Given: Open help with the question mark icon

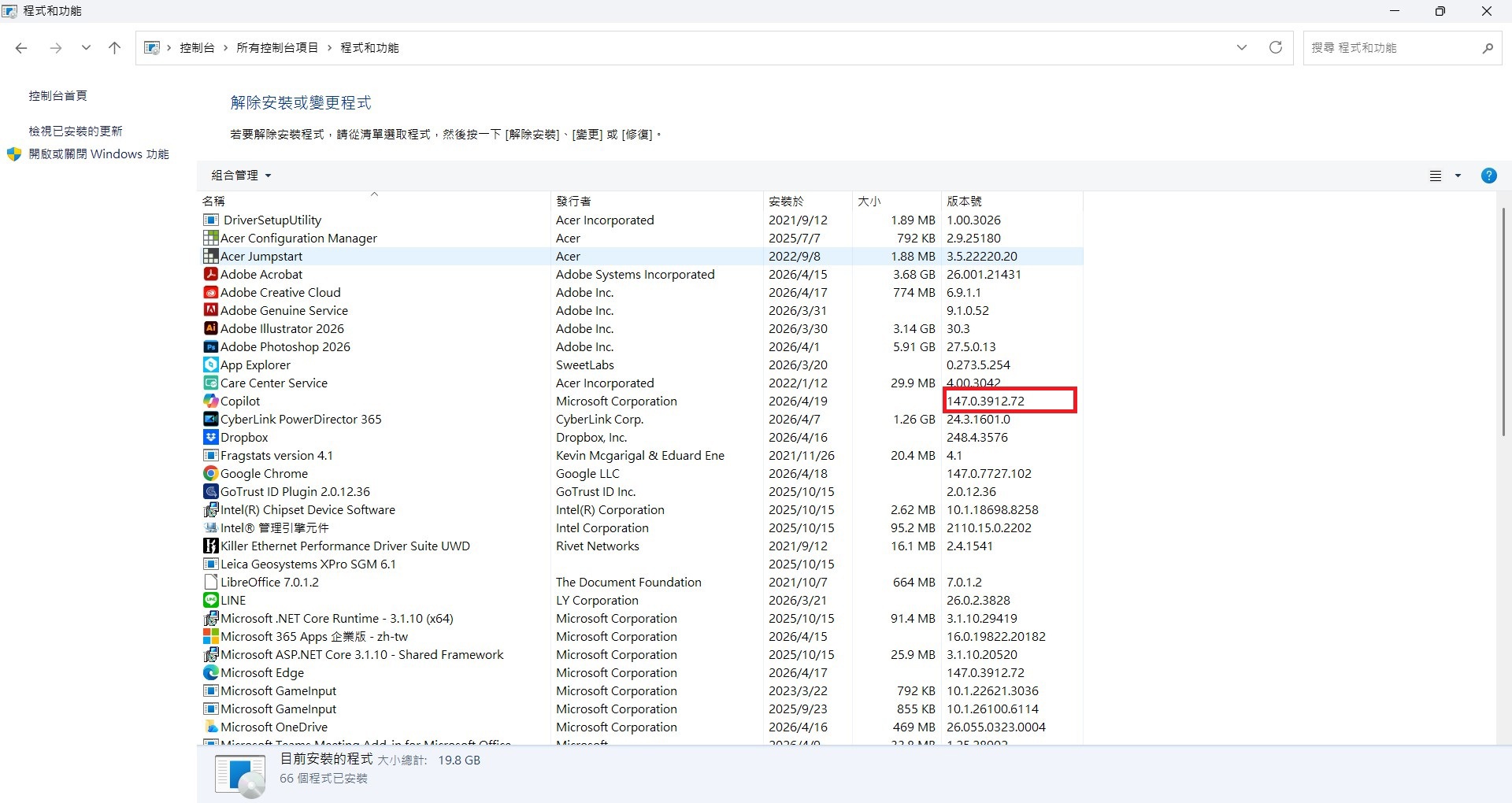Looking at the screenshot, I should 1488,176.
